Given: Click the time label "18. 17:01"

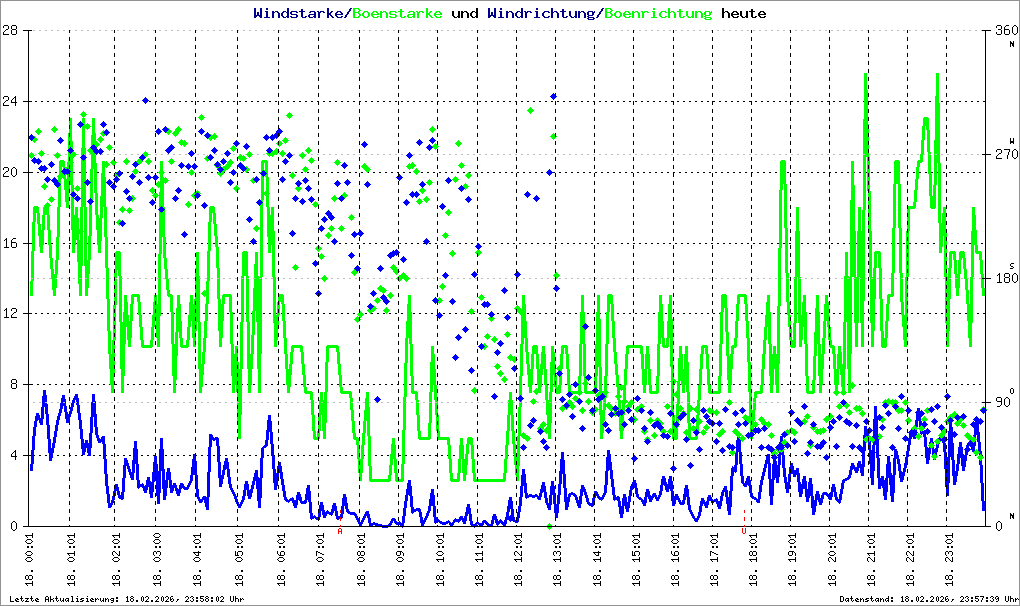Looking at the screenshot, I should coord(714,560).
